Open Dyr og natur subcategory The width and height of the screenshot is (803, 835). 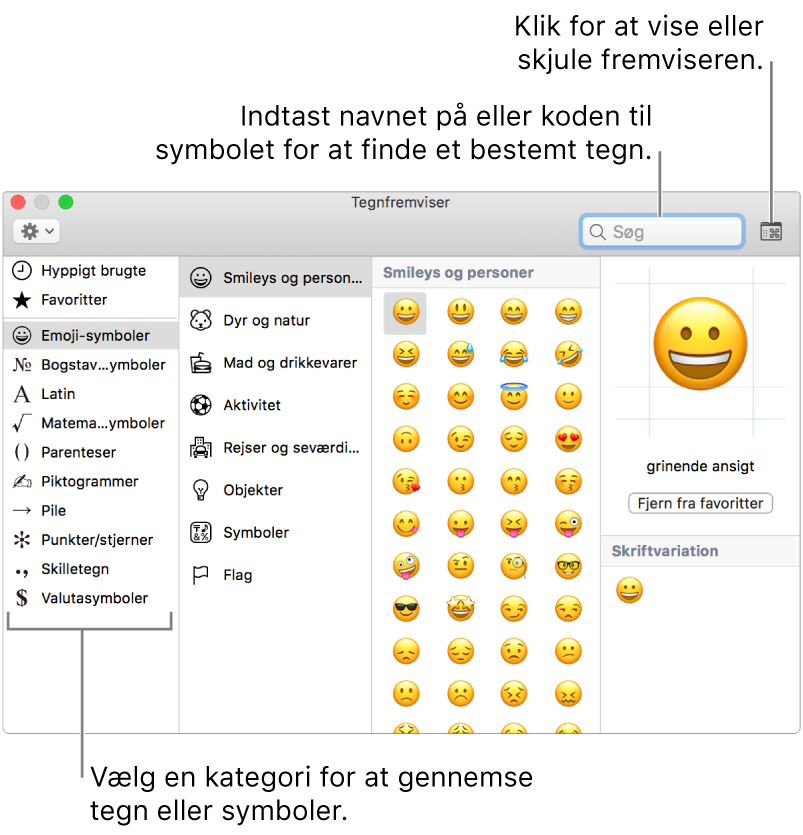pyautogui.click(x=275, y=321)
